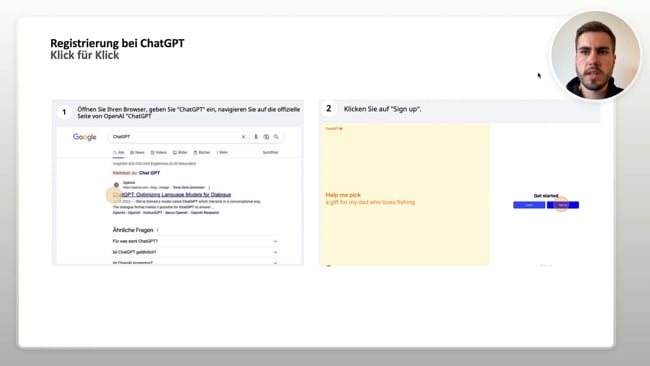650x366 pixels.
Task: Switch to the Videos search tab
Action: (158, 153)
